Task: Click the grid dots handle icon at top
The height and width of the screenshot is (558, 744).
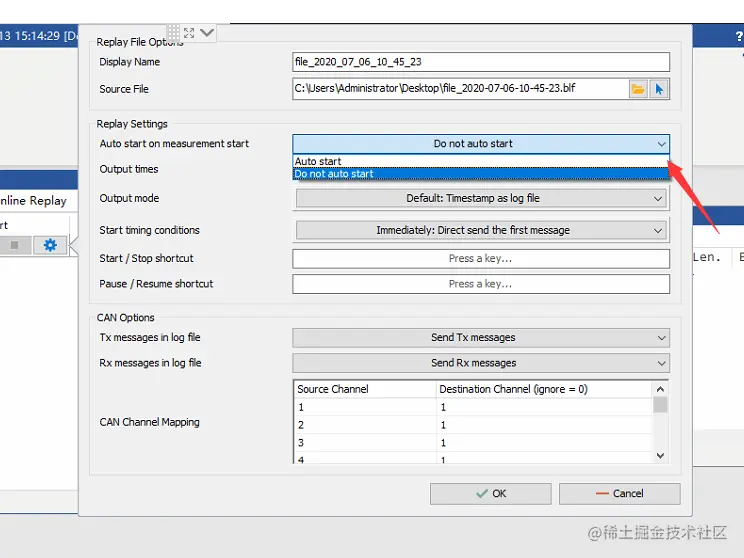Action: pyautogui.click(x=174, y=32)
